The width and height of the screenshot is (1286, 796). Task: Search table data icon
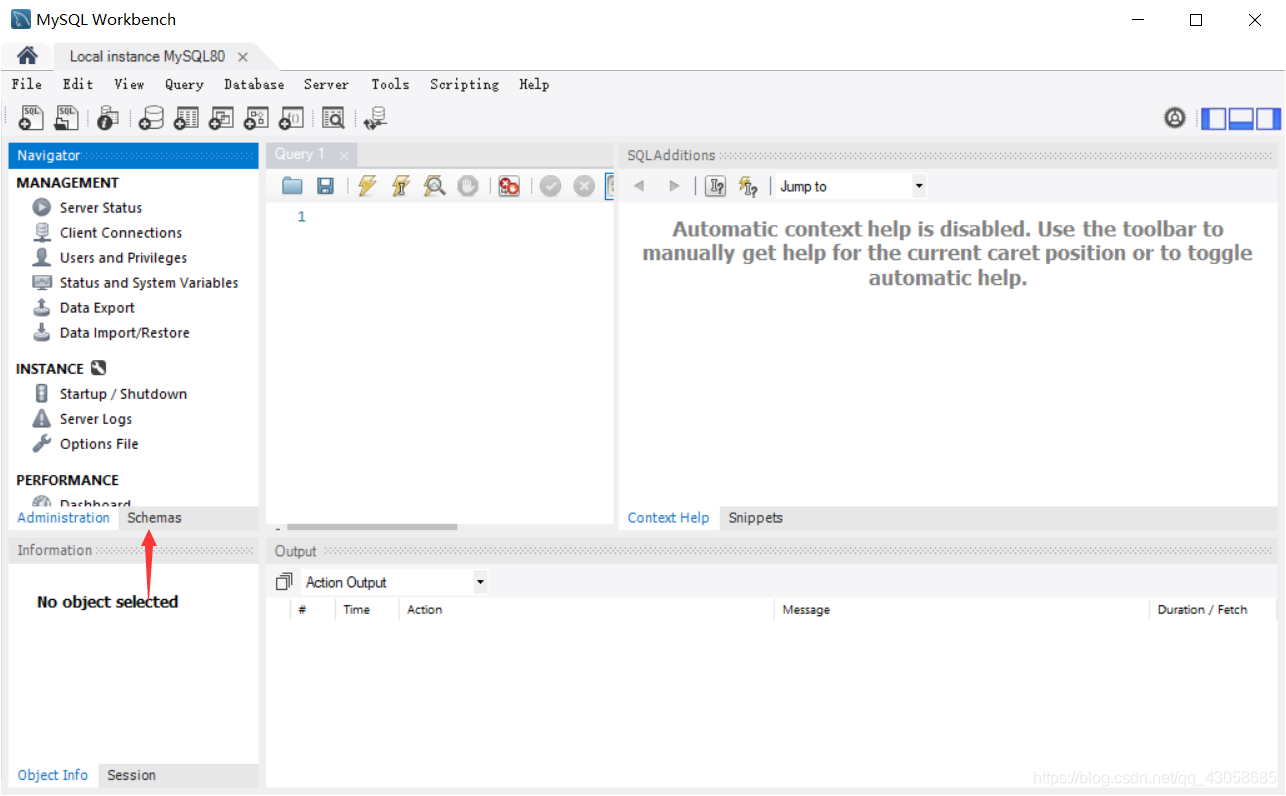point(333,118)
